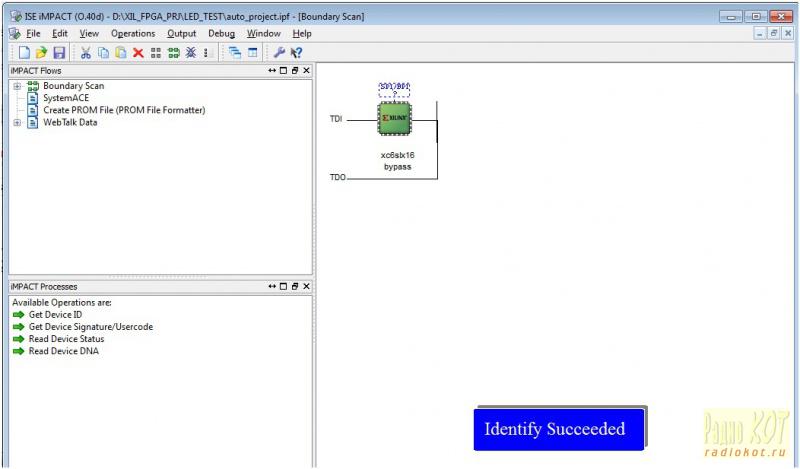The height and width of the screenshot is (469, 800).
Task: Run Read Device DNA operation
Action: click(63, 351)
